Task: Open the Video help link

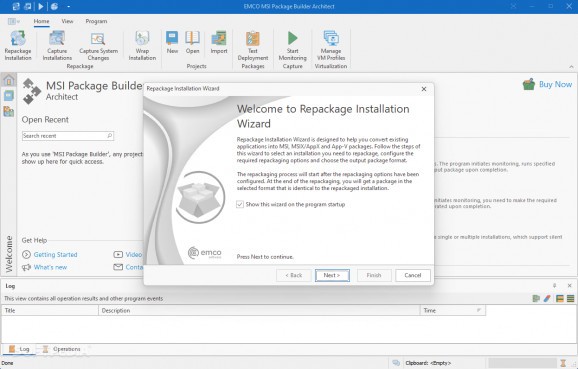Action: pyautogui.click(x=133, y=255)
